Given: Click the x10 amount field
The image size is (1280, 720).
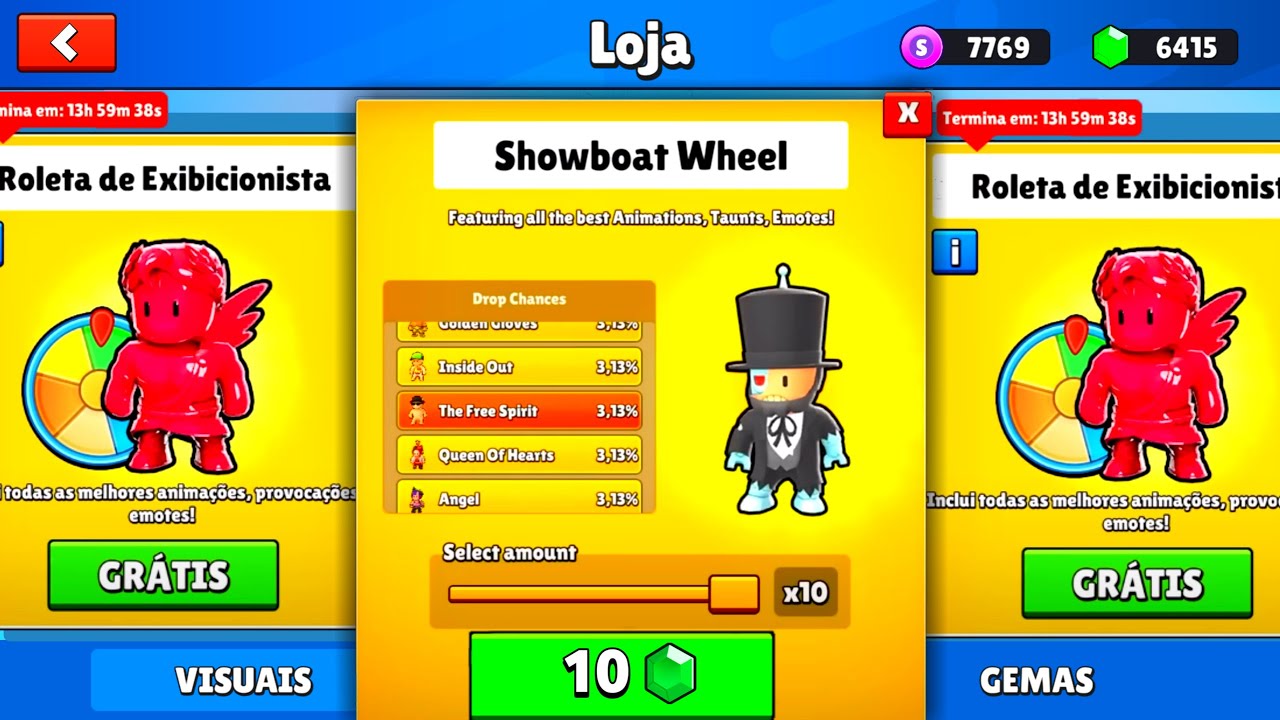Looking at the screenshot, I should 805,592.
